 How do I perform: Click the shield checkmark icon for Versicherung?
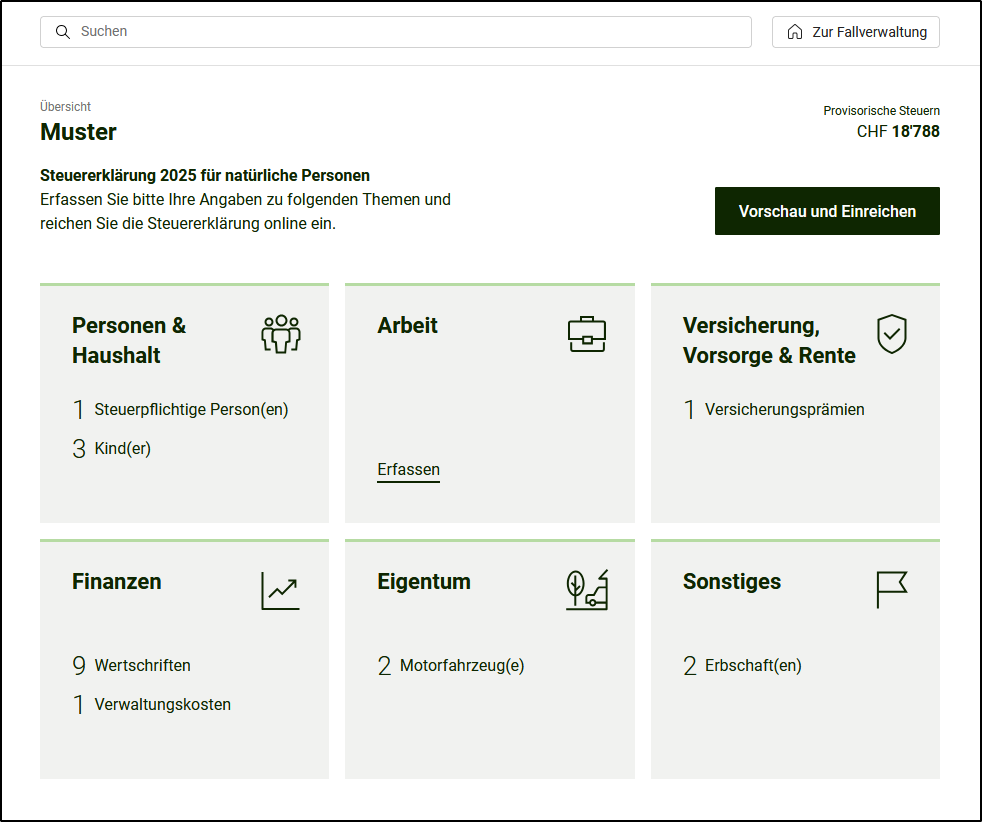click(x=891, y=334)
